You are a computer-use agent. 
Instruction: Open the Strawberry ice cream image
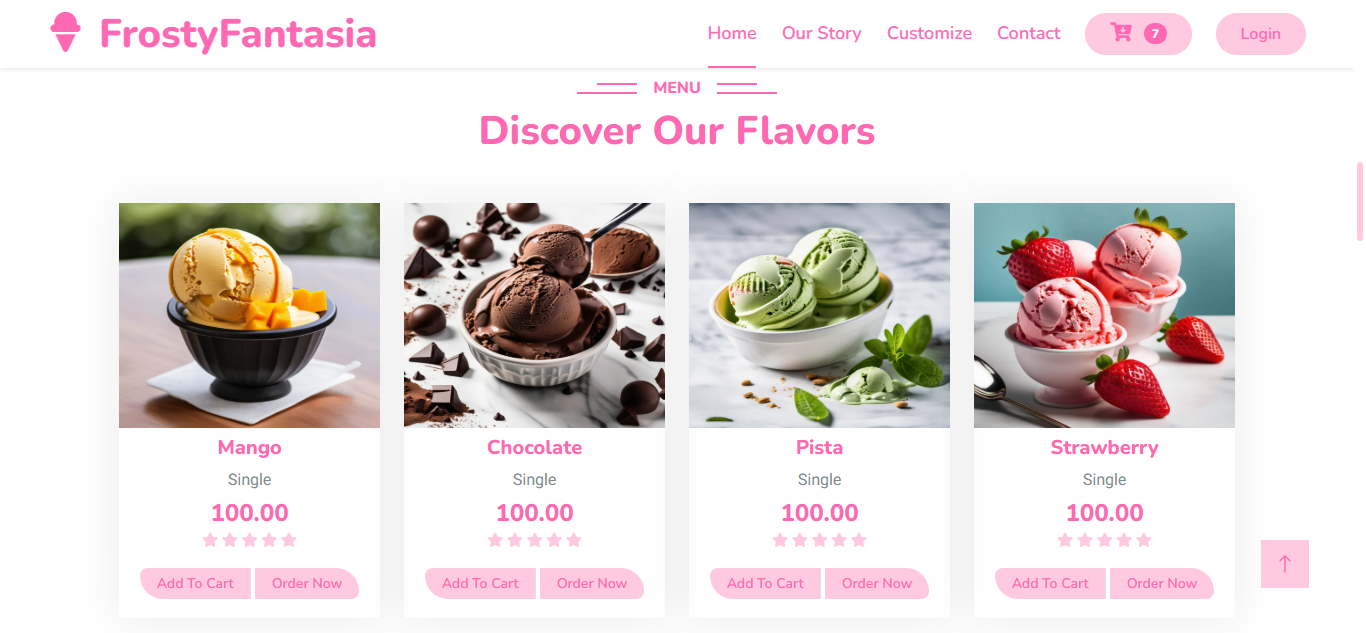pos(1104,315)
